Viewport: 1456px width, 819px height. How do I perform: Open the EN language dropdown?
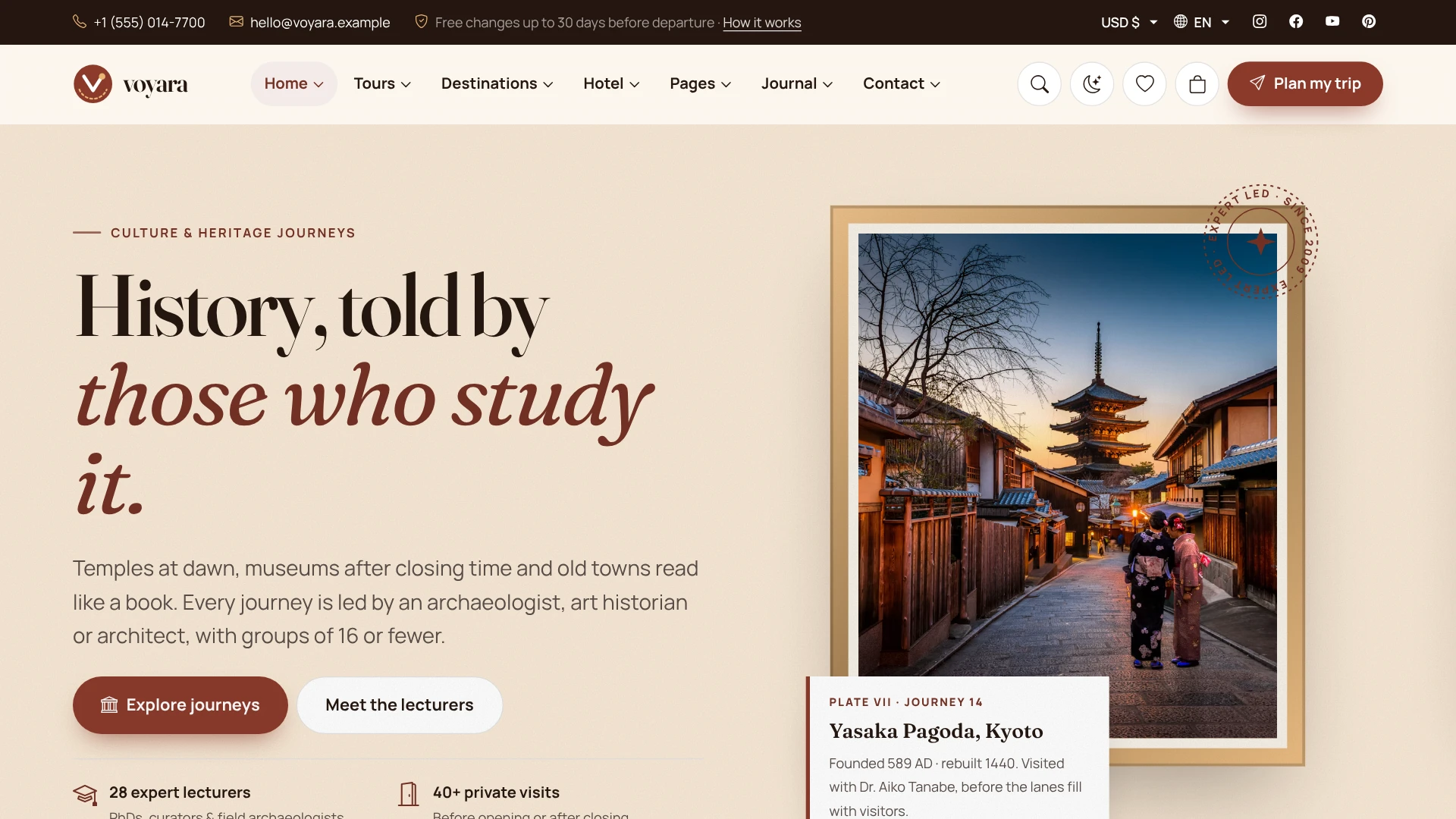pos(1201,22)
